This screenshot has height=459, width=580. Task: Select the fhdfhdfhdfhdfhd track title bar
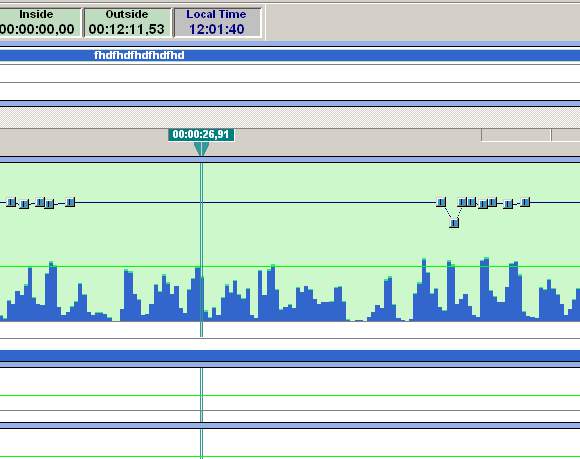click(x=290, y=55)
